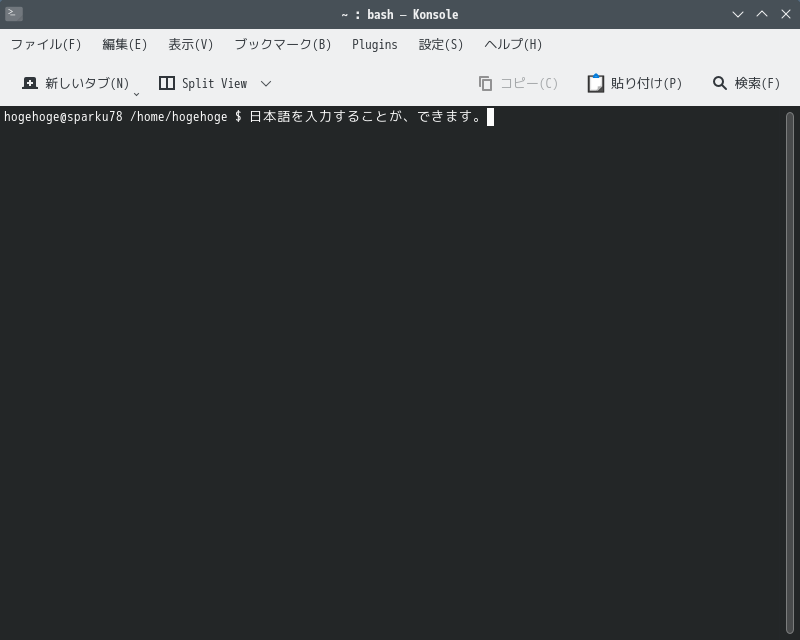Image resolution: width=800 pixels, height=640 pixels.
Task: Expand the Split View dropdown arrow
Action: (x=264, y=84)
